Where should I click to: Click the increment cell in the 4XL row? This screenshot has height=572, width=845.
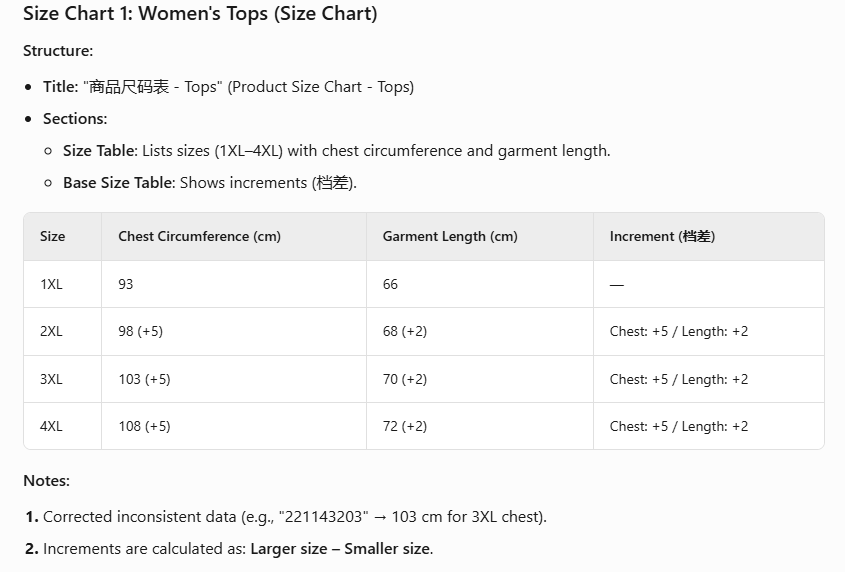[679, 426]
